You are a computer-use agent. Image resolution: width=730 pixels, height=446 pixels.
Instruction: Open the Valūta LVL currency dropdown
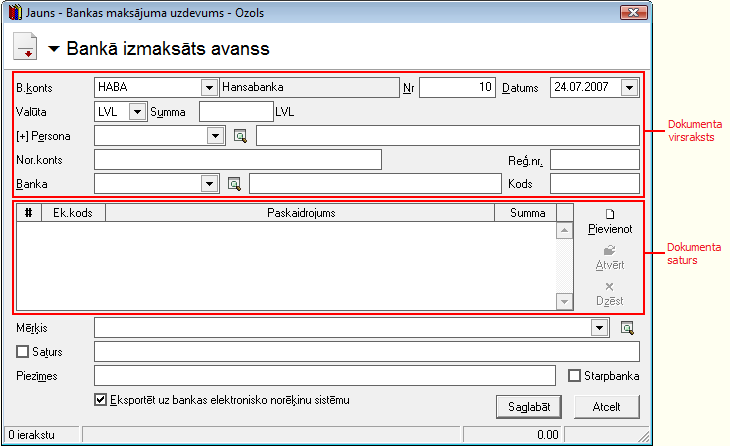(x=137, y=112)
